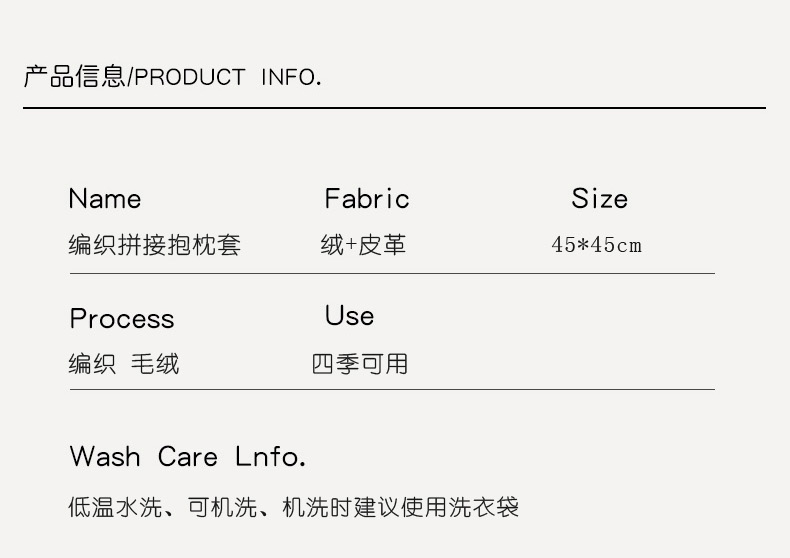Select the Fabric column label
This screenshot has width=790, height=558.
pos(367,199)
